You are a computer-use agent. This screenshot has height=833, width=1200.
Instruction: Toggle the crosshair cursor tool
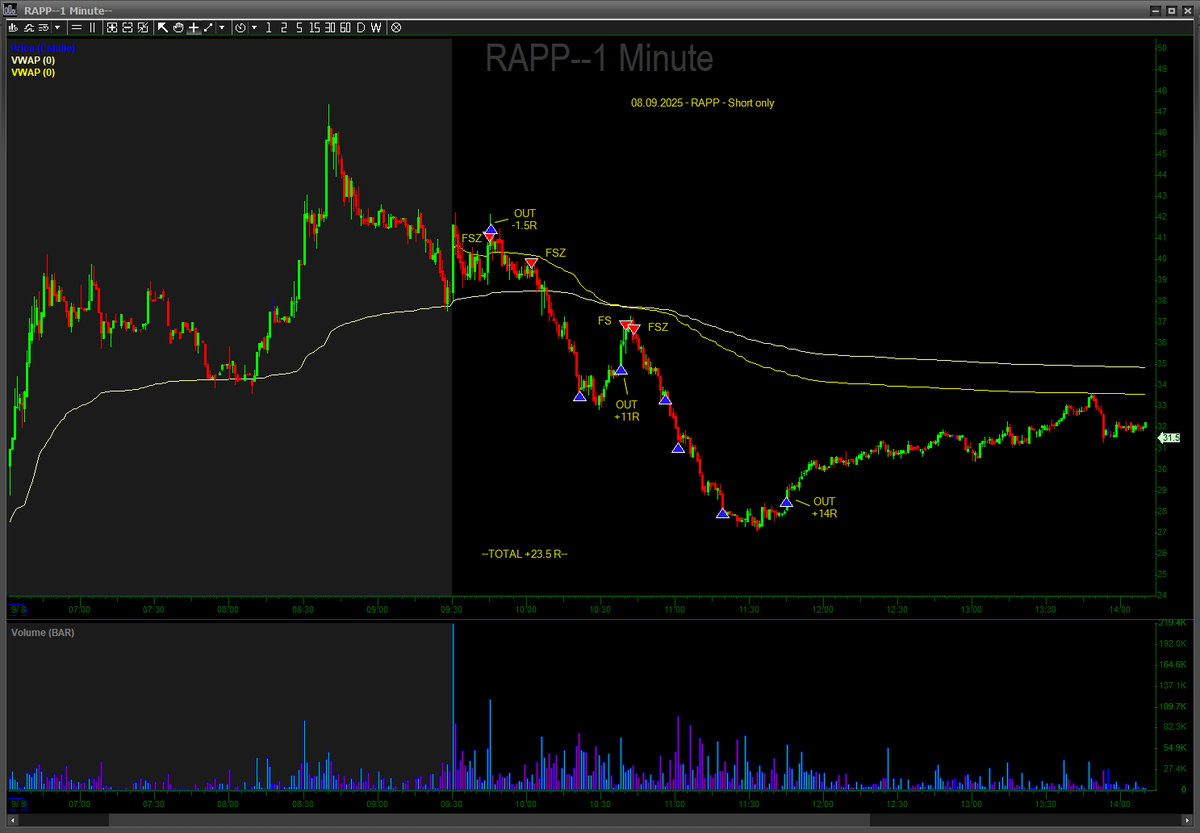pyautogui.click(x=194, y=28)
